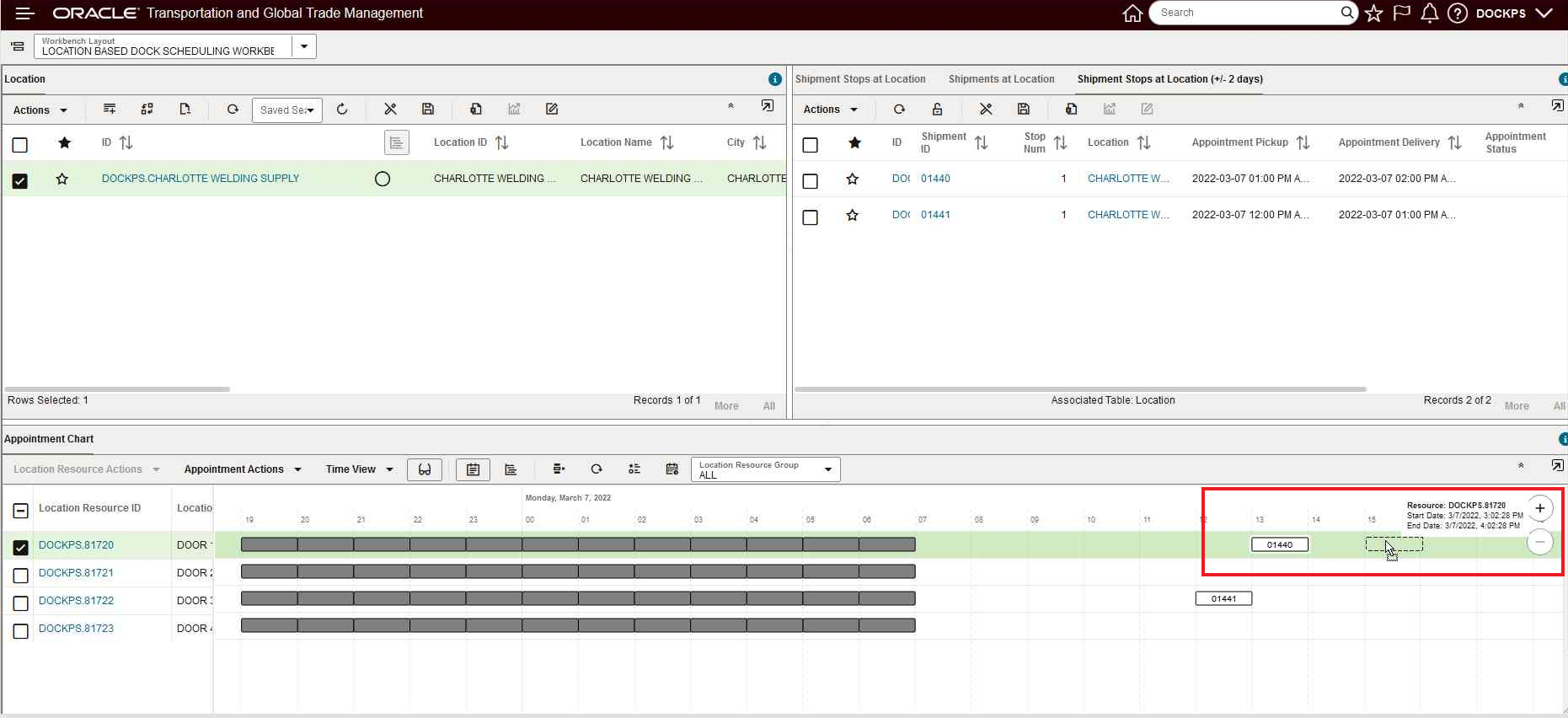Check the shipment 01441 row checkbox
Viewport: 1568px width, 718px height.
pyautogui.click(x=811, y=217)
